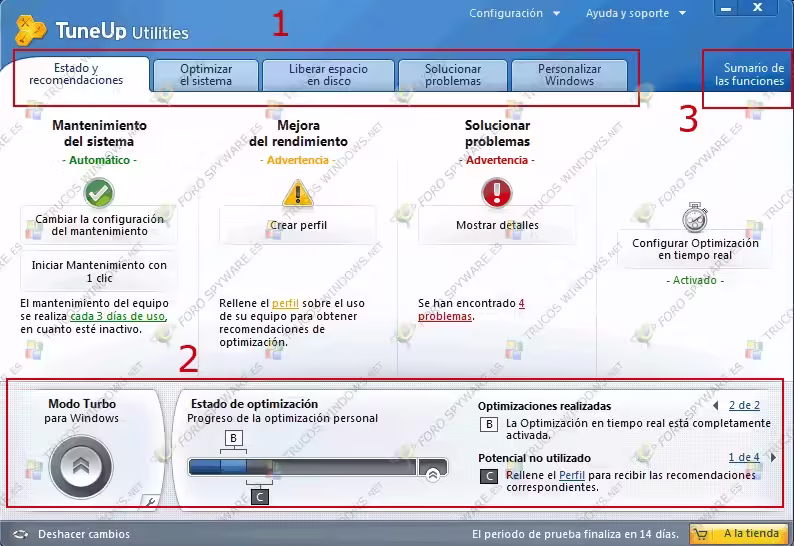Click the C marker below progress bar
The height and width of the screenshot is (546, 794).
point(260,497)
